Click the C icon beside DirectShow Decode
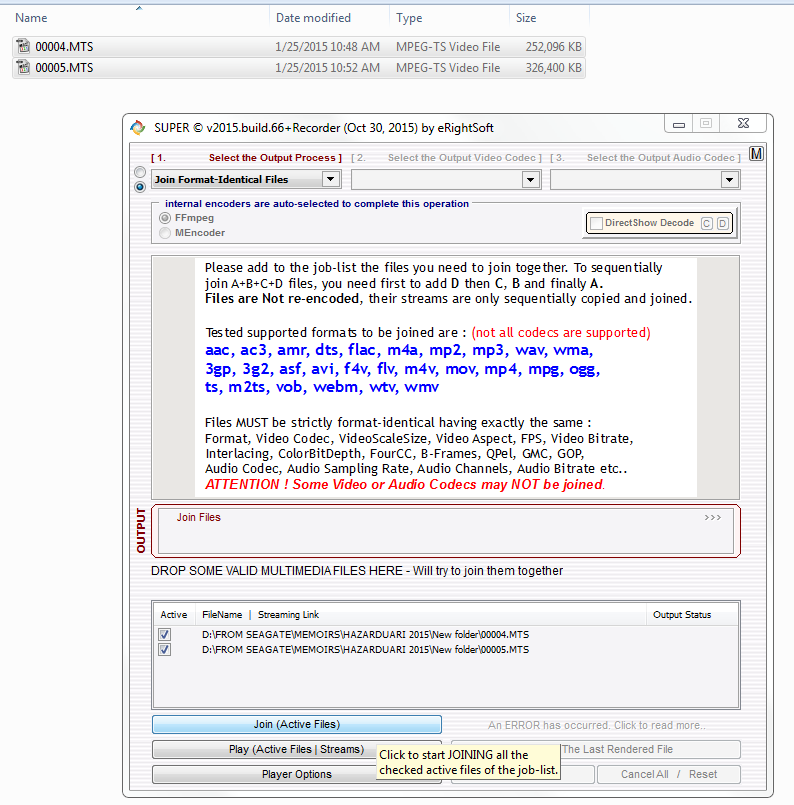 (x=706, y=223)
